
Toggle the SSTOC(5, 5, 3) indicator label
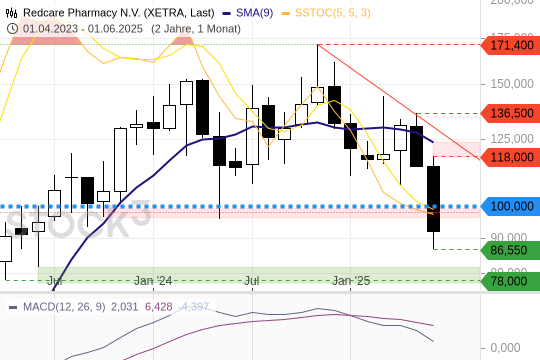click(333, 13)
